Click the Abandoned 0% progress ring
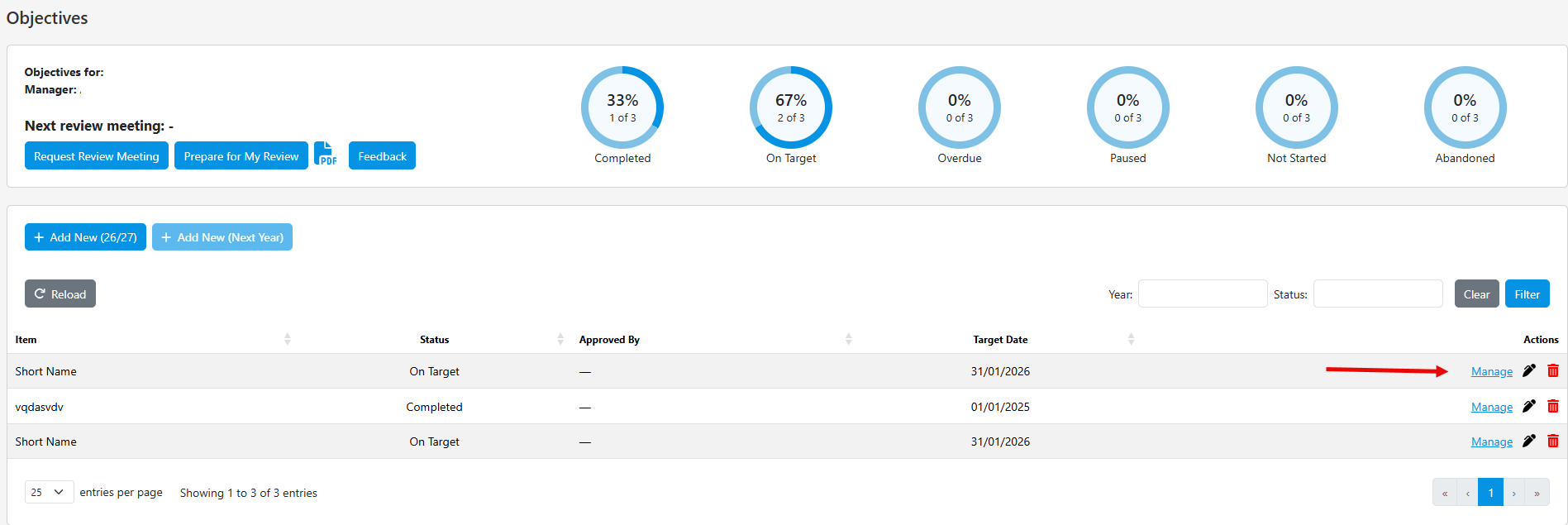The height and width of the screenshot is (525, 1568). pyautogui.click(x=1466, y=107)
